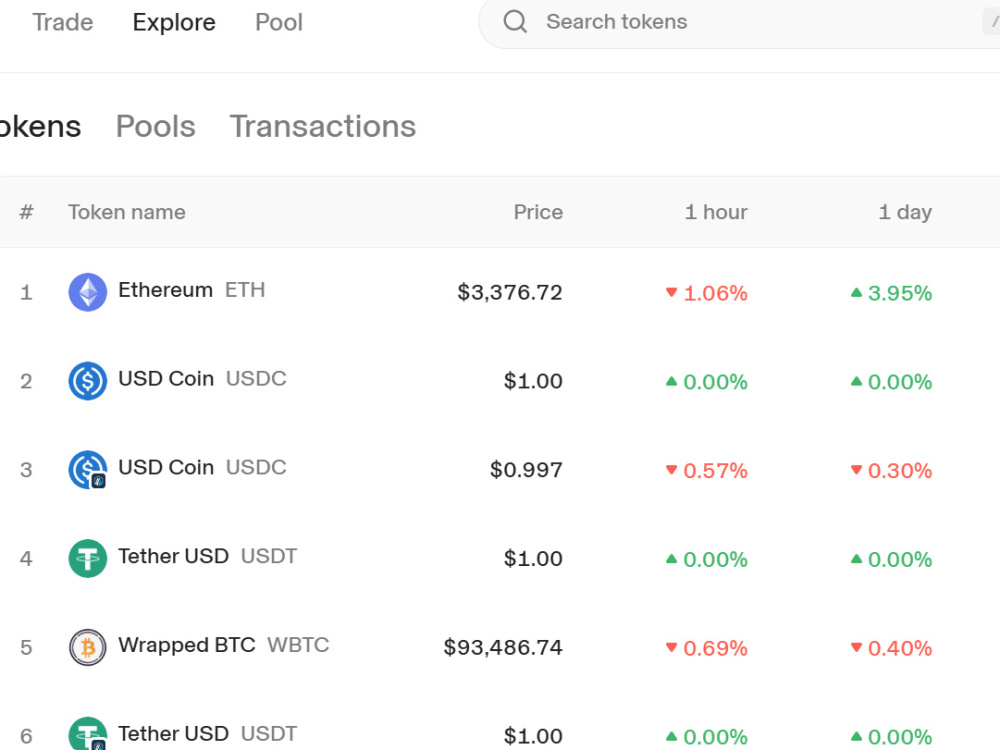This screenshot has height=750, width=1000.
Task: Switch to the Tokens tab
Action: 40,126
